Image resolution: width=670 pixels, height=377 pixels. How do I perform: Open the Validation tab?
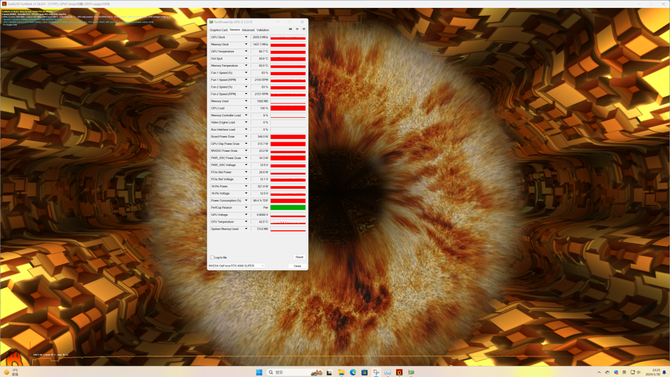pyautogui.click(x=263, y=30)
